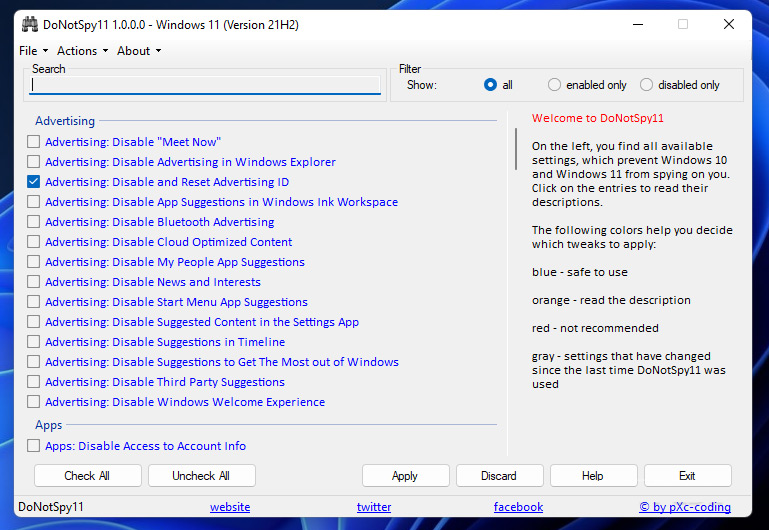This screenshot has height=530, width=769.
Task: Check Disable Suggestions in Timeline checkbox
Action: (33, 342)
